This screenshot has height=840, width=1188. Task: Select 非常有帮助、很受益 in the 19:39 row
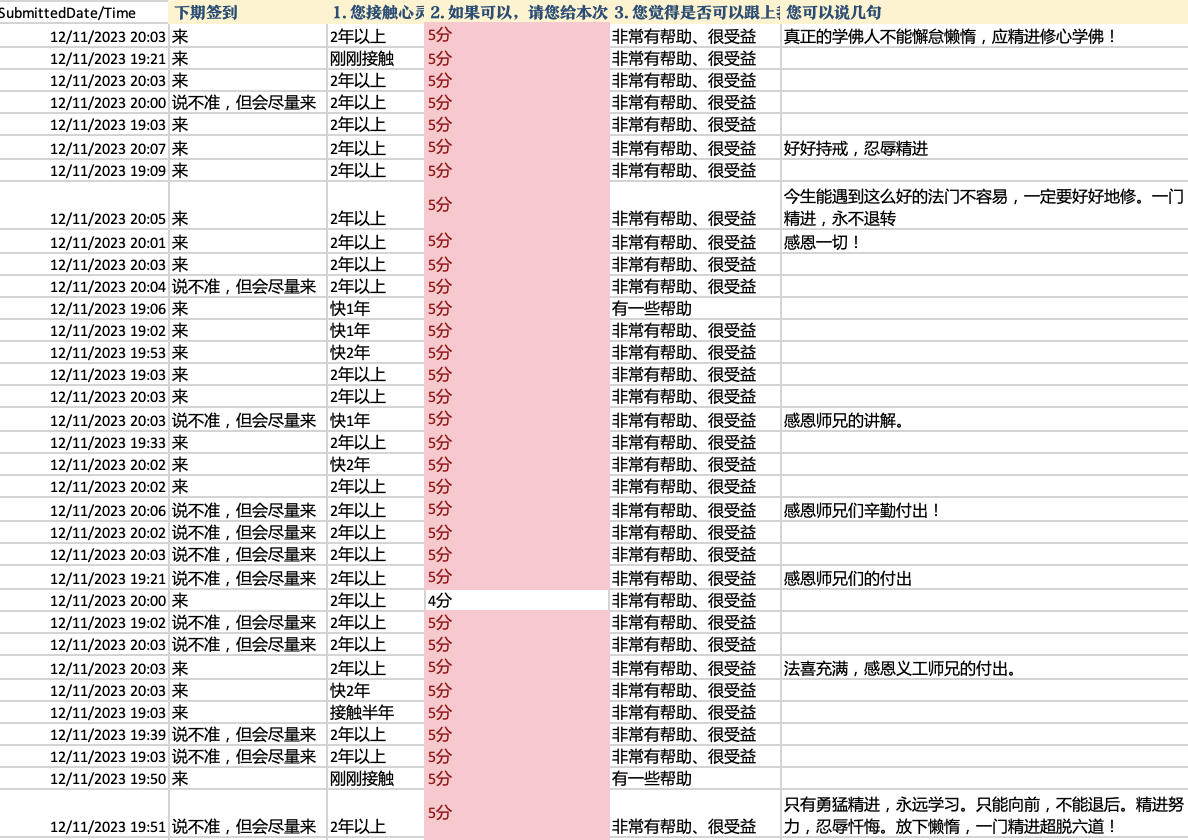pyautogui.click(x=684, y=735)
